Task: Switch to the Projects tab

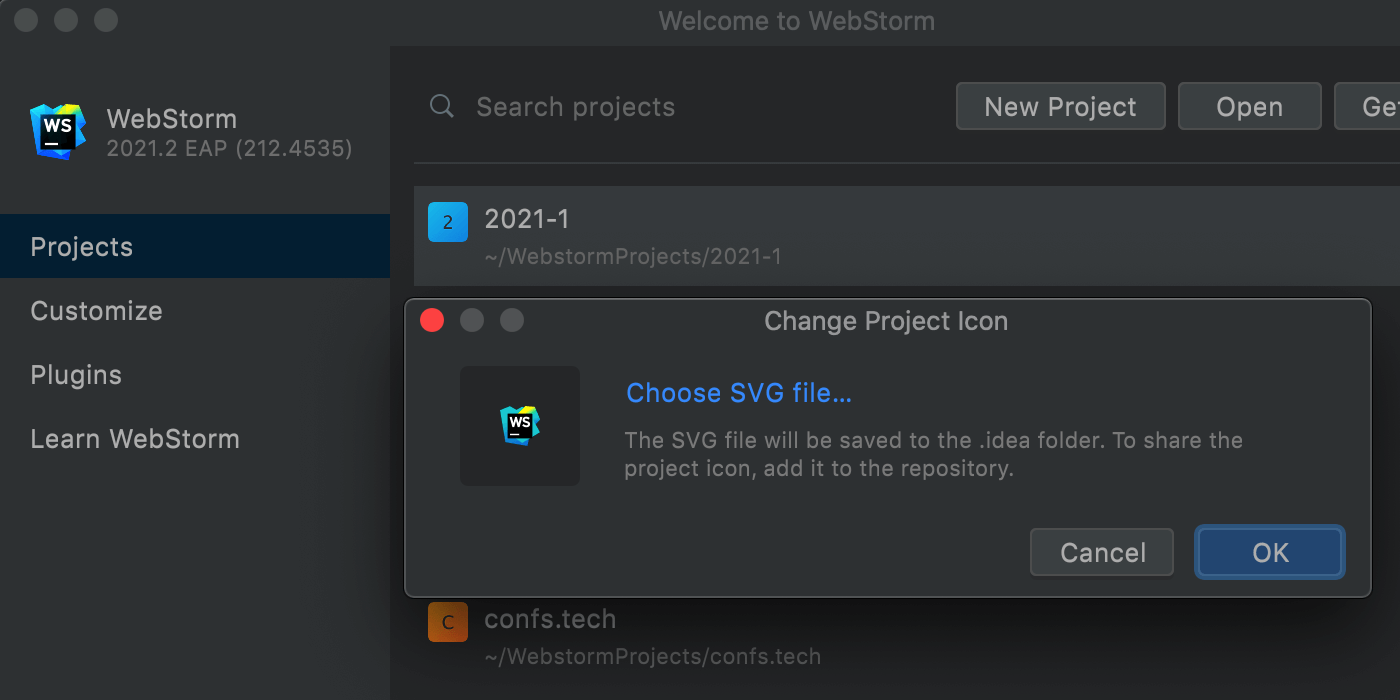Action: click(x=81, y=247)
